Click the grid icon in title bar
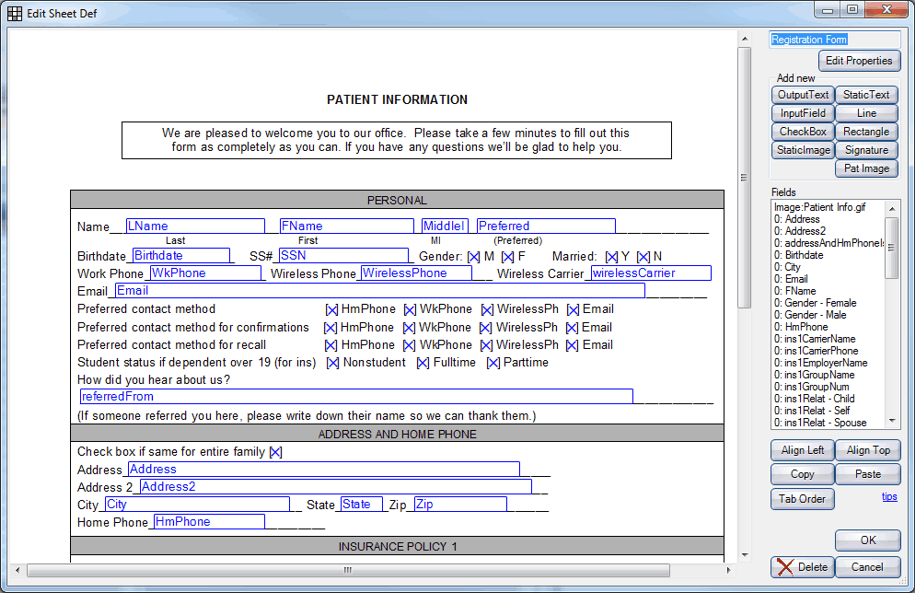The image size is (915, 593). tap(15, 13)
